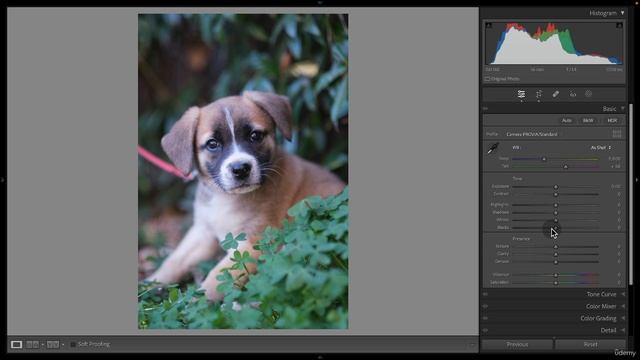Open the profile browser grid icon

pos(617,134)
